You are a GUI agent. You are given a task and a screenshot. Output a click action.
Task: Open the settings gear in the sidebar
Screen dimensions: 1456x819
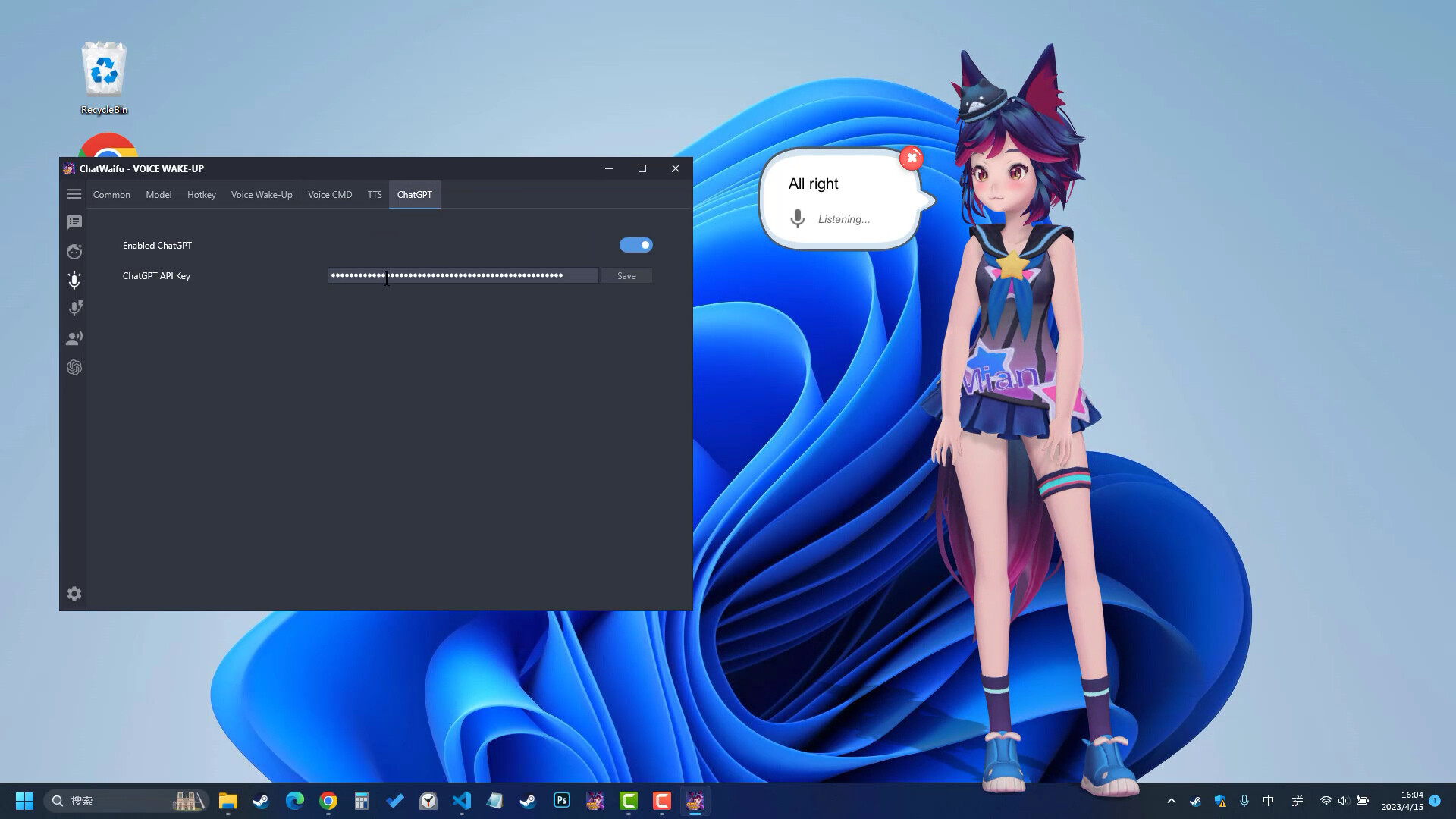[74, 594]
